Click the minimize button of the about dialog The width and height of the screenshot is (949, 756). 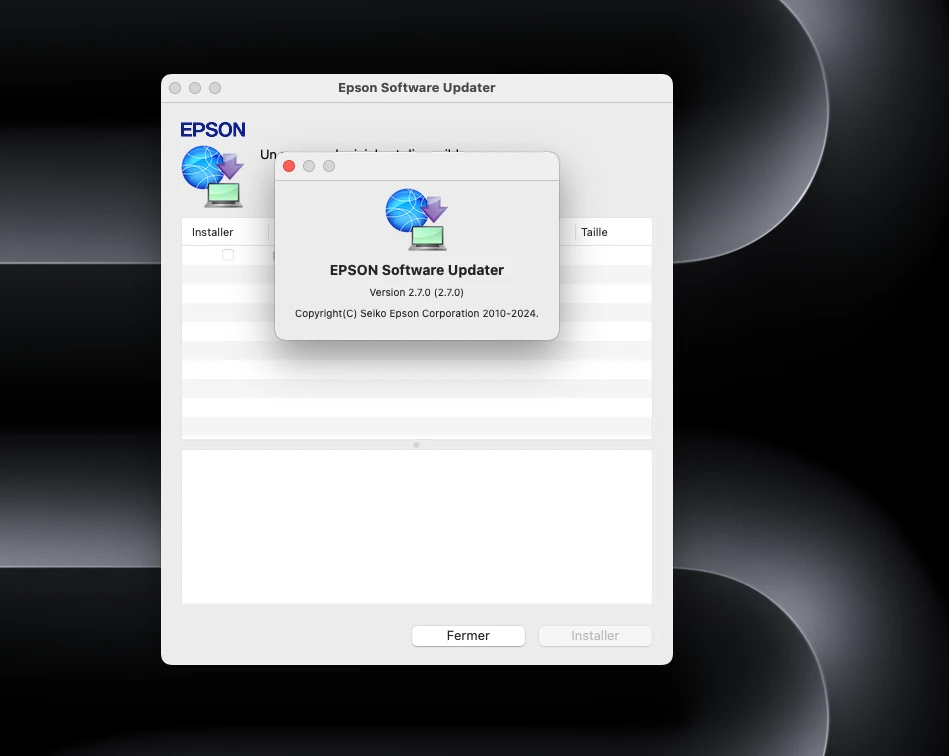tap(309, 166)
